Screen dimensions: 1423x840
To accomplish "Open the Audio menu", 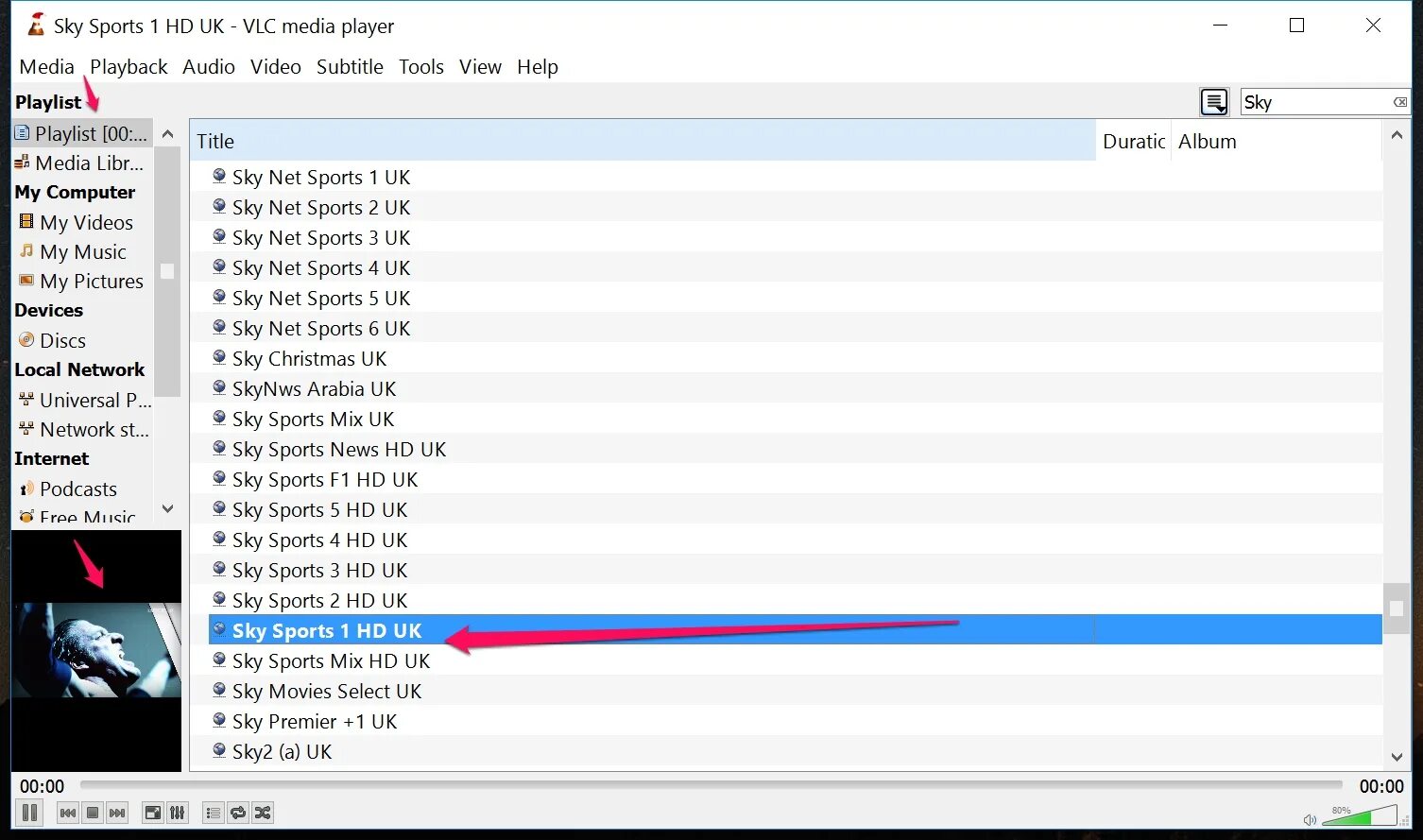I will (209, 67).
